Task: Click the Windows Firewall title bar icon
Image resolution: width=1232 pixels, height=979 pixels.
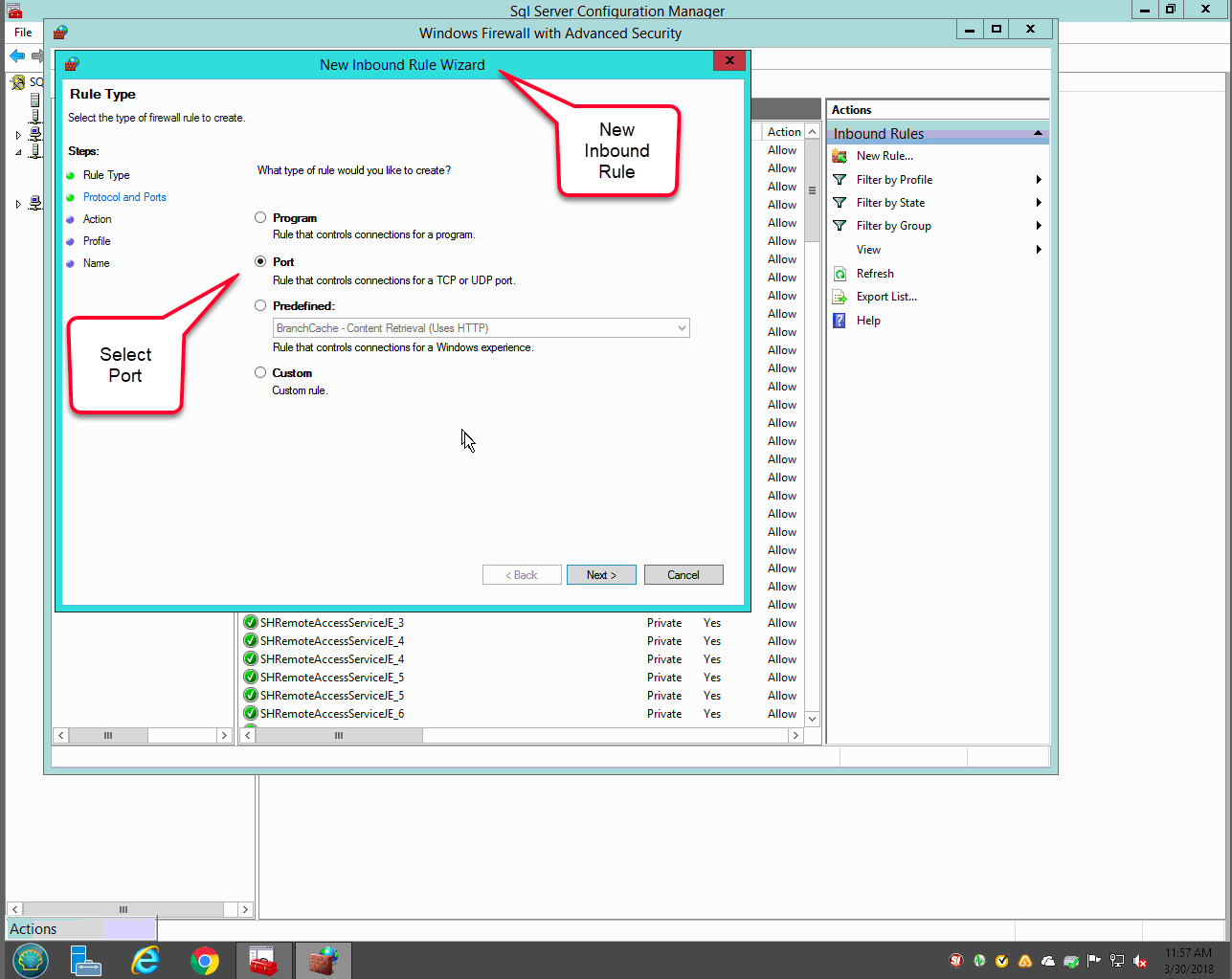Action: pyautogui.click(x=60, y=33)
